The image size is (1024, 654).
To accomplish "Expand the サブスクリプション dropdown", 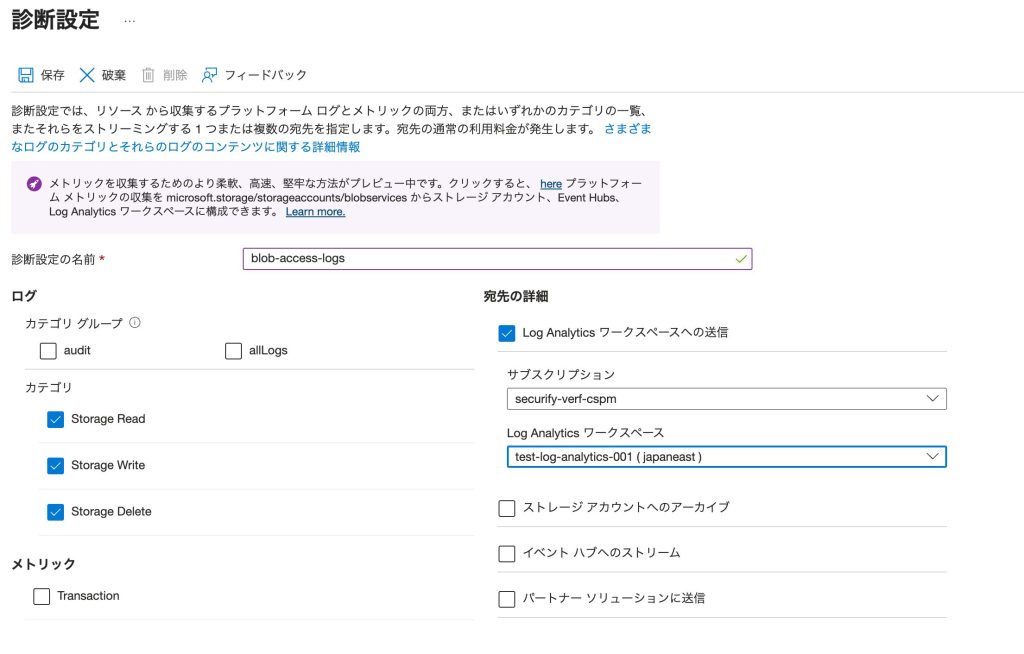I will 726,399.
